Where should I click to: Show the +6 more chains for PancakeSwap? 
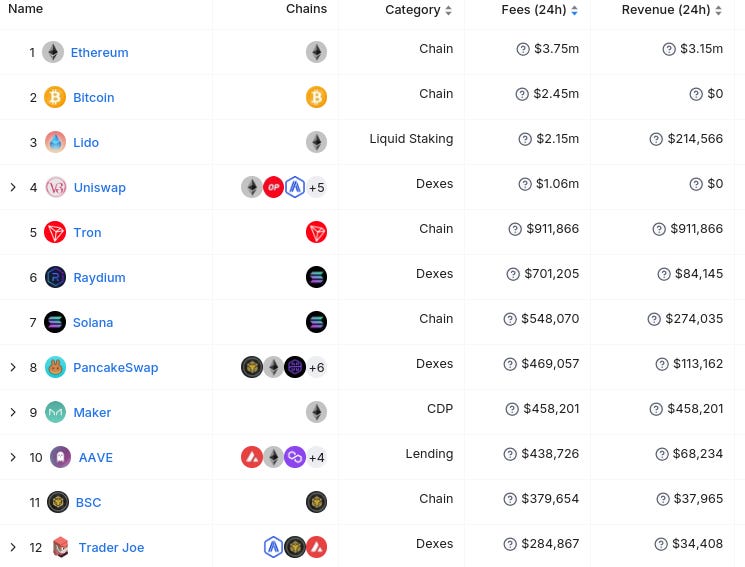click(x=316, y=367)
